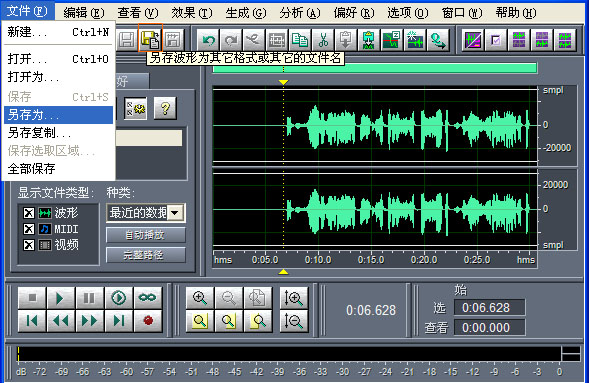Click Play to End circled button
589x383 pixels.
point(119,298)
